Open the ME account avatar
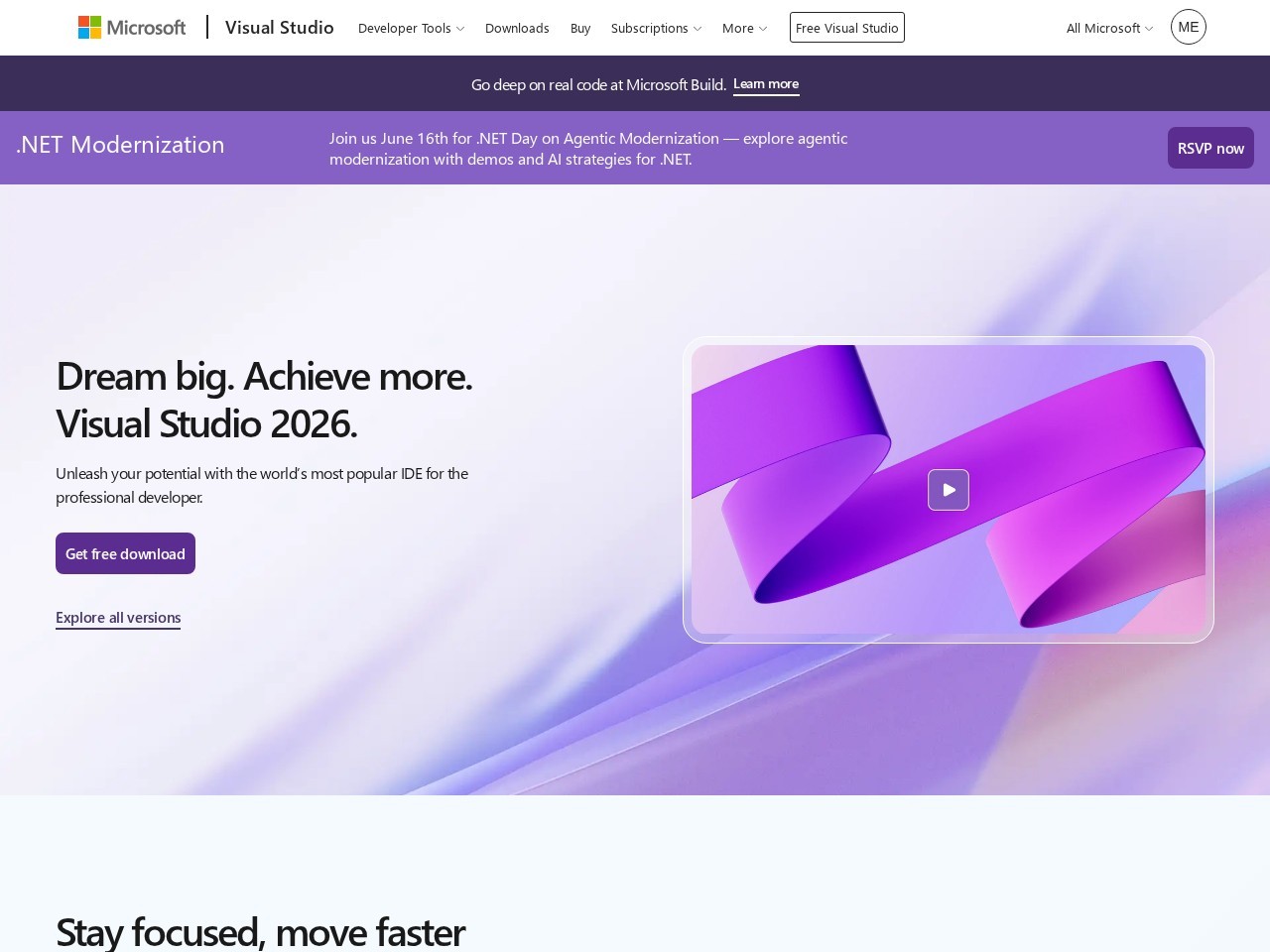The height and width of the screenshot is (952, 1270). (1188, 27)
